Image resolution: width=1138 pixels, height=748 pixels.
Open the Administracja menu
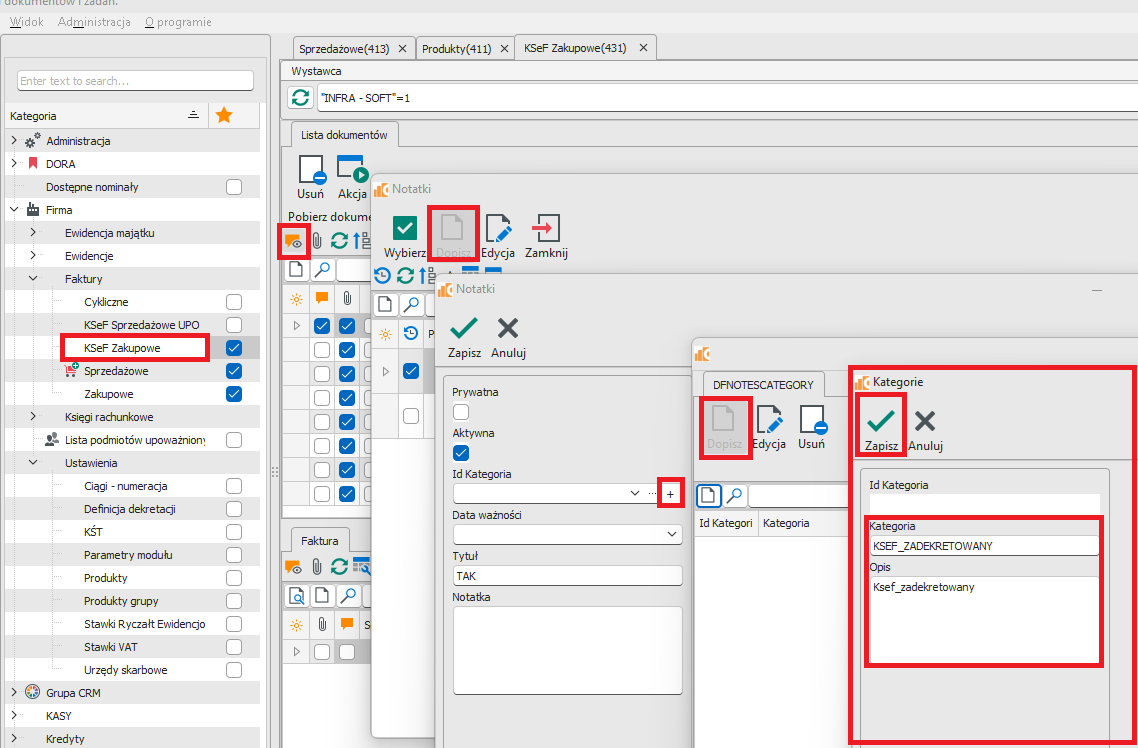click(94, 22)
